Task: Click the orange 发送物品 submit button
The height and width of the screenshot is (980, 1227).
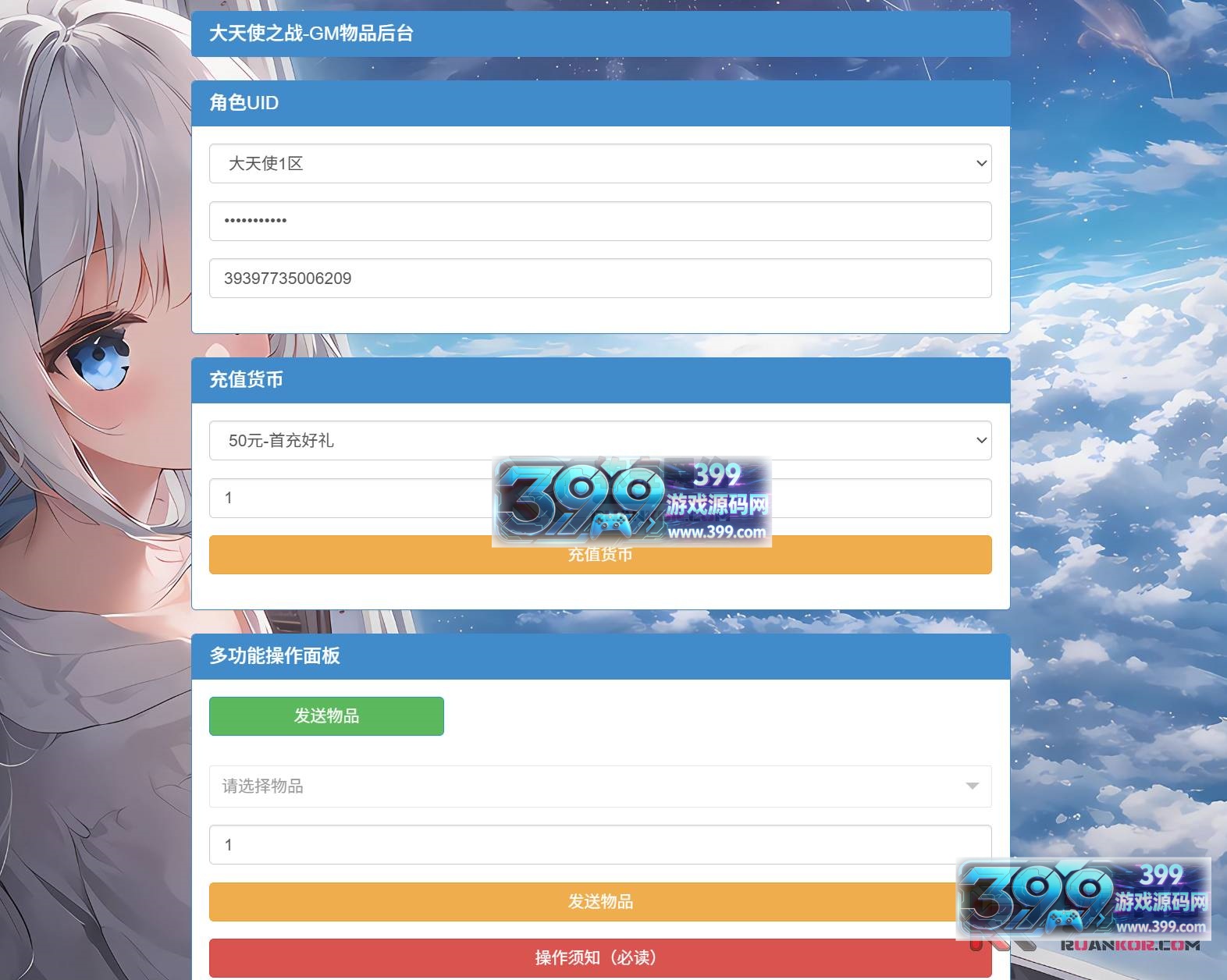Action: coord(600,902)
